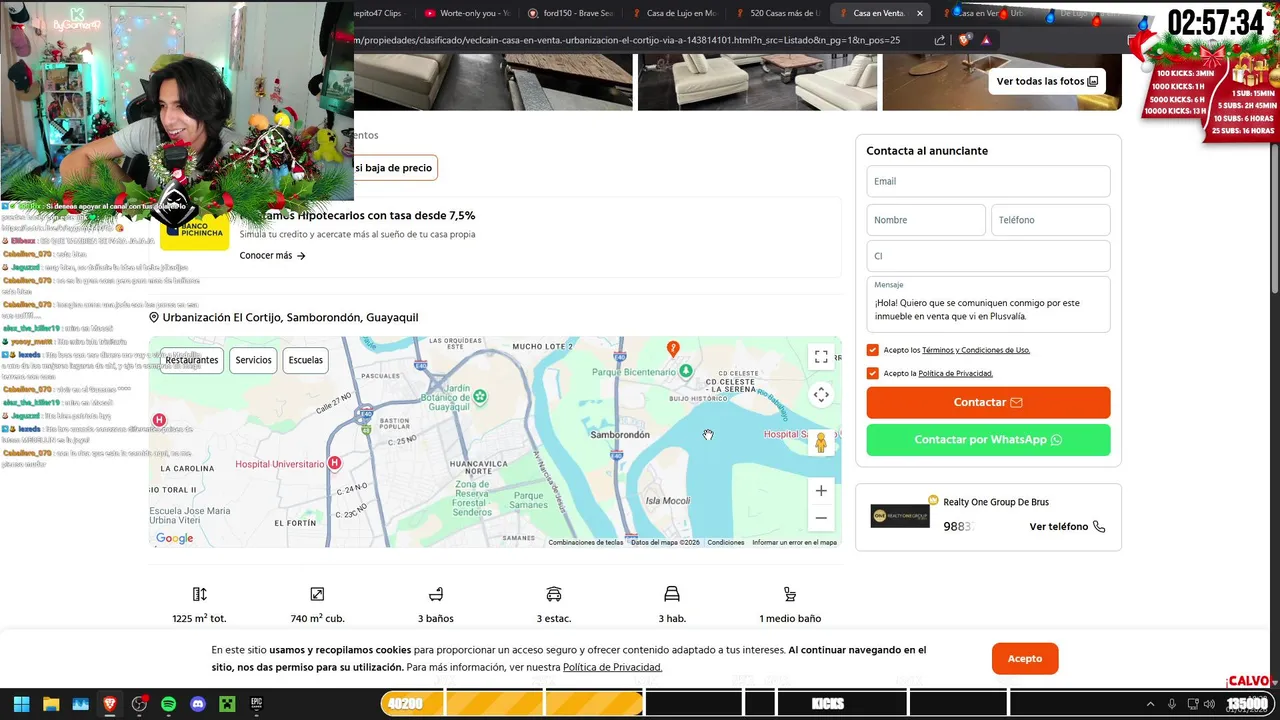Screen dimensions: 1280x720
Task: Accept cookies with Acepto button
Action: point(1025,659)
